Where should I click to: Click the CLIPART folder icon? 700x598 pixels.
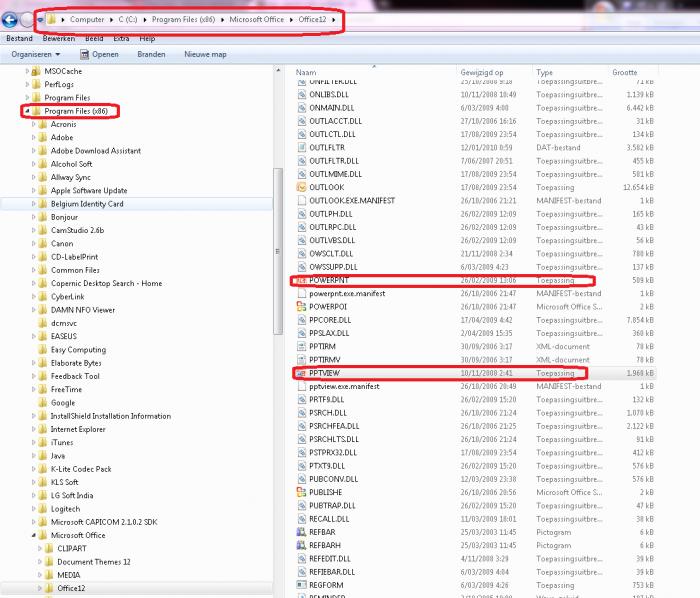[x=50, y=548]
